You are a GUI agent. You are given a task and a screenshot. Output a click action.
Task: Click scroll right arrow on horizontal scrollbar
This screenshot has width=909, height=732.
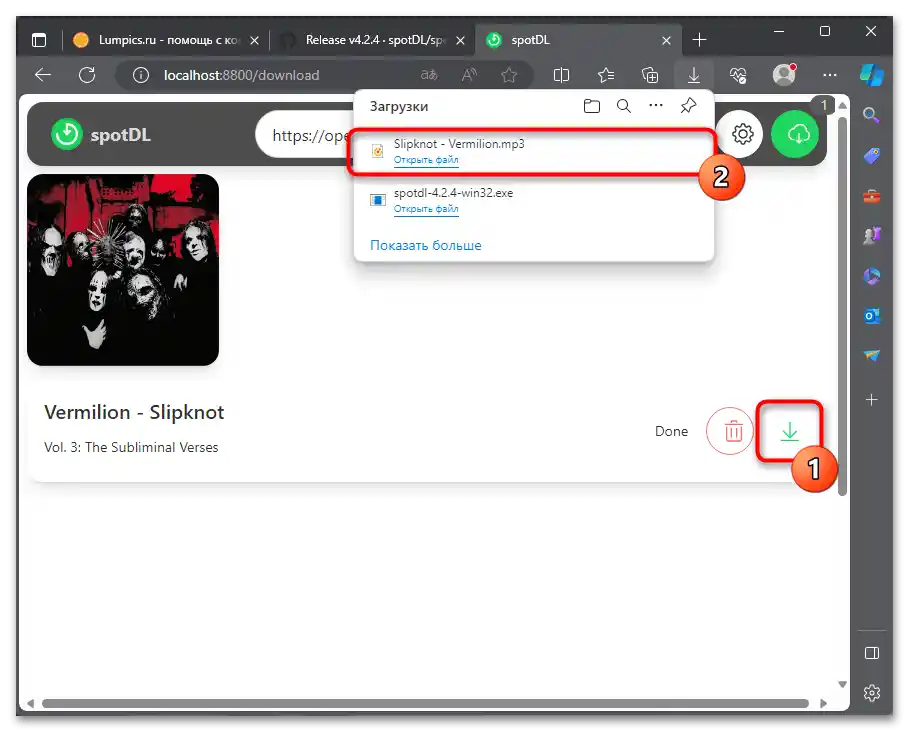point(823,703)
